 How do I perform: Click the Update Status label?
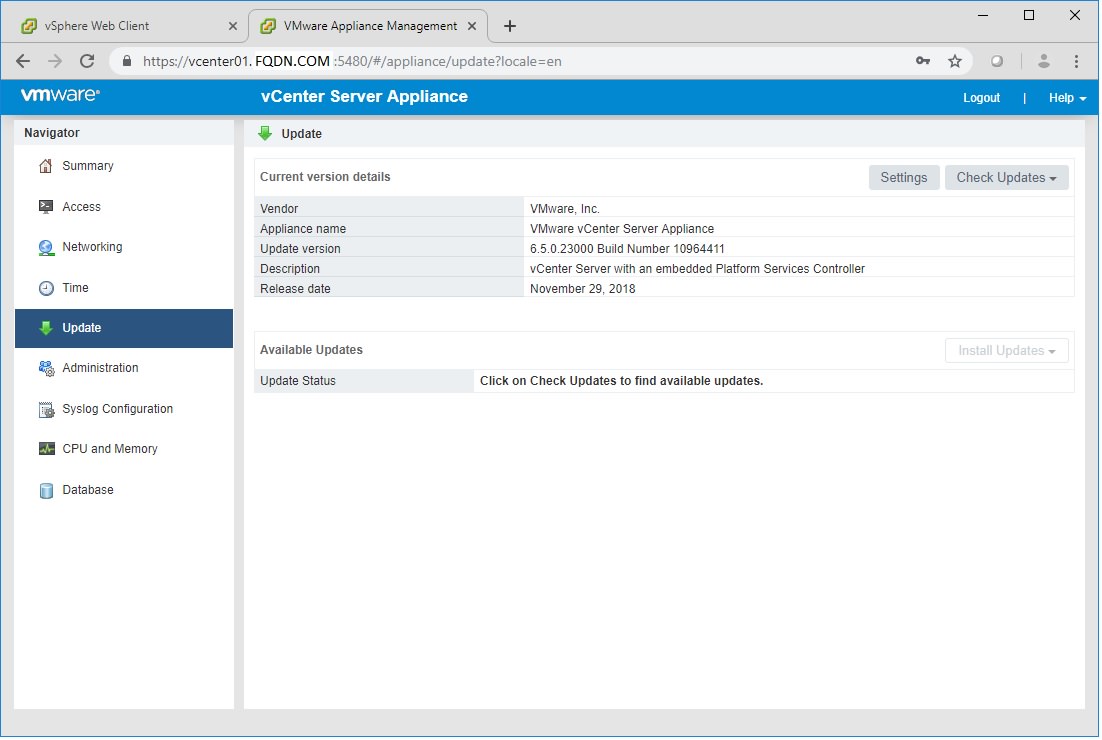(298, 382)
